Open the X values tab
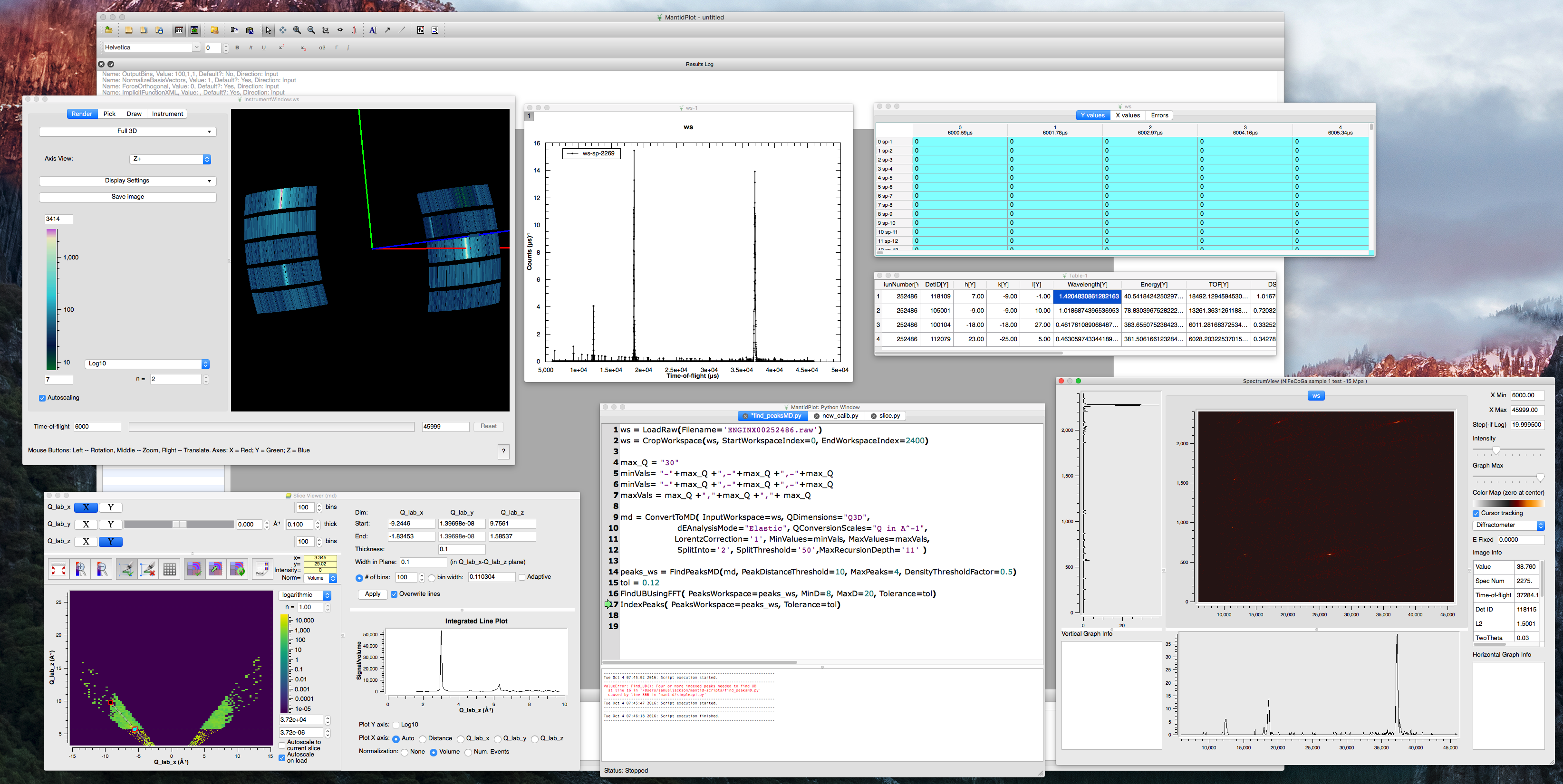The width and height of the screenshot is (1563, 784). click(x=1128, y=115)
